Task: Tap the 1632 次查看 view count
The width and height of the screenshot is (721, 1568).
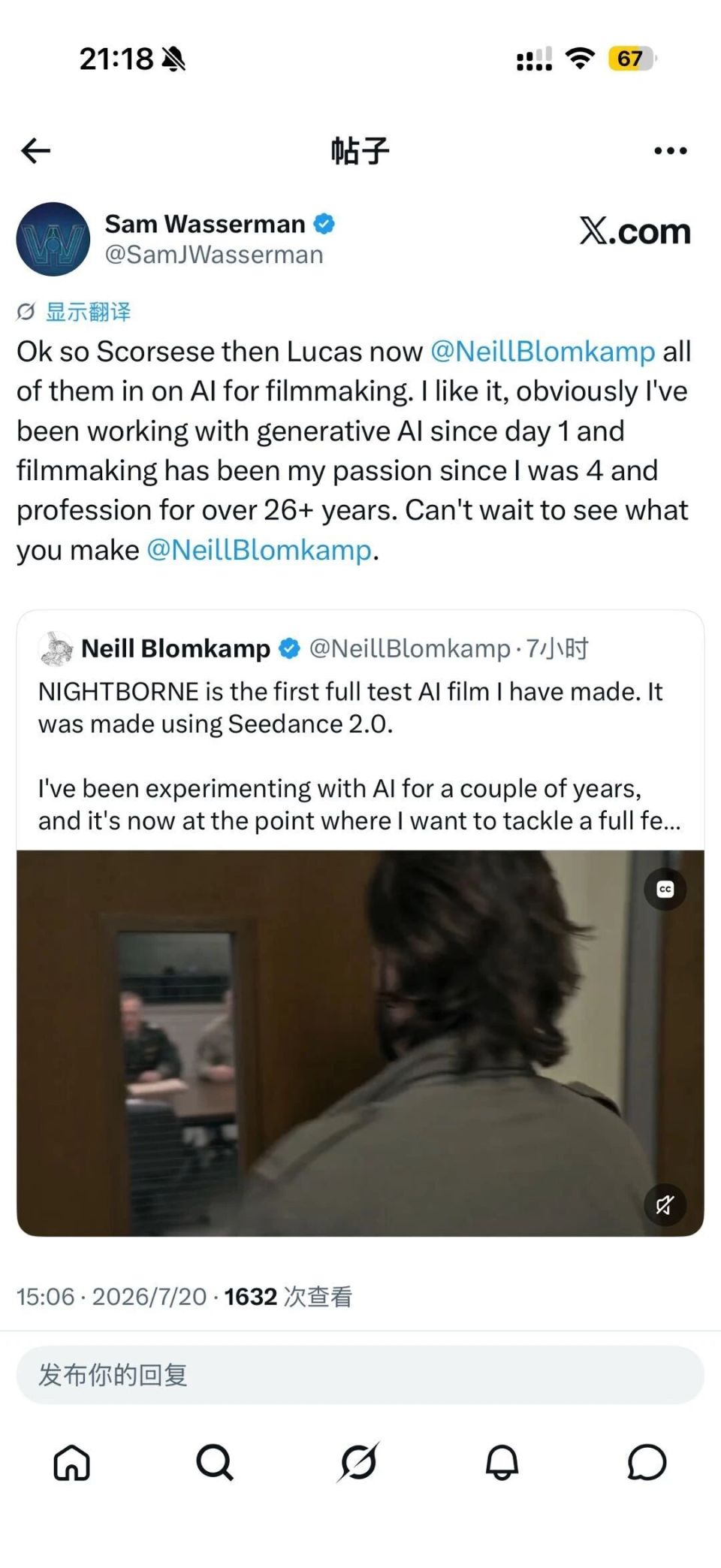Action: 288,1297
